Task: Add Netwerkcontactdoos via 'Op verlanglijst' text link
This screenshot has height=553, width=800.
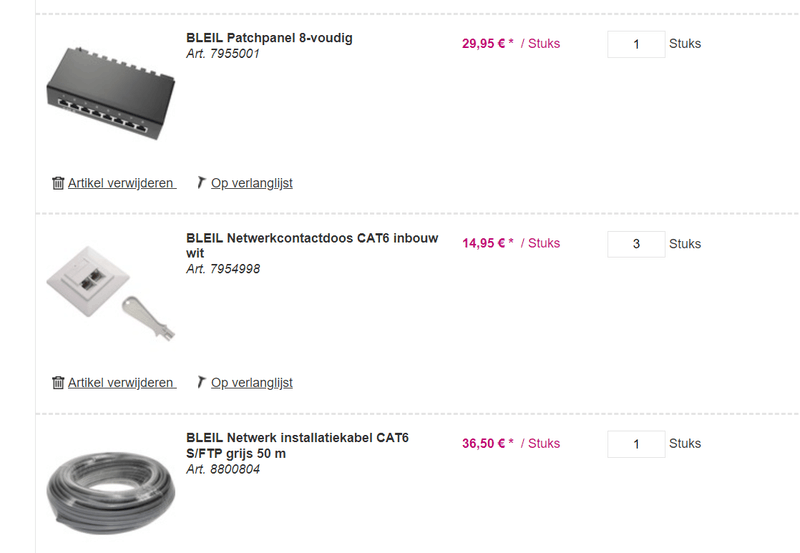Action: click(x=251, y=383)
